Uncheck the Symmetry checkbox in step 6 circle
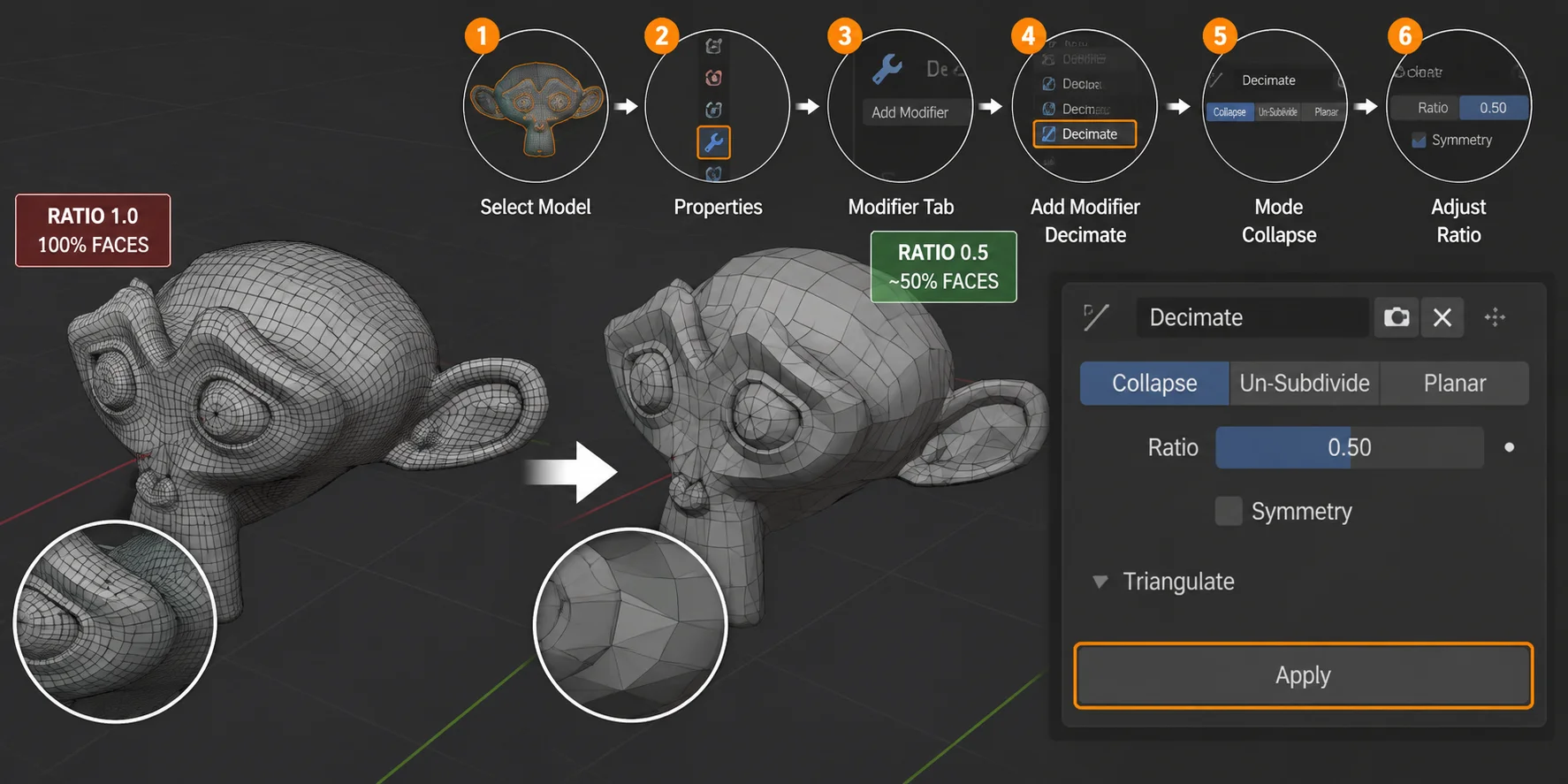 1419,141
